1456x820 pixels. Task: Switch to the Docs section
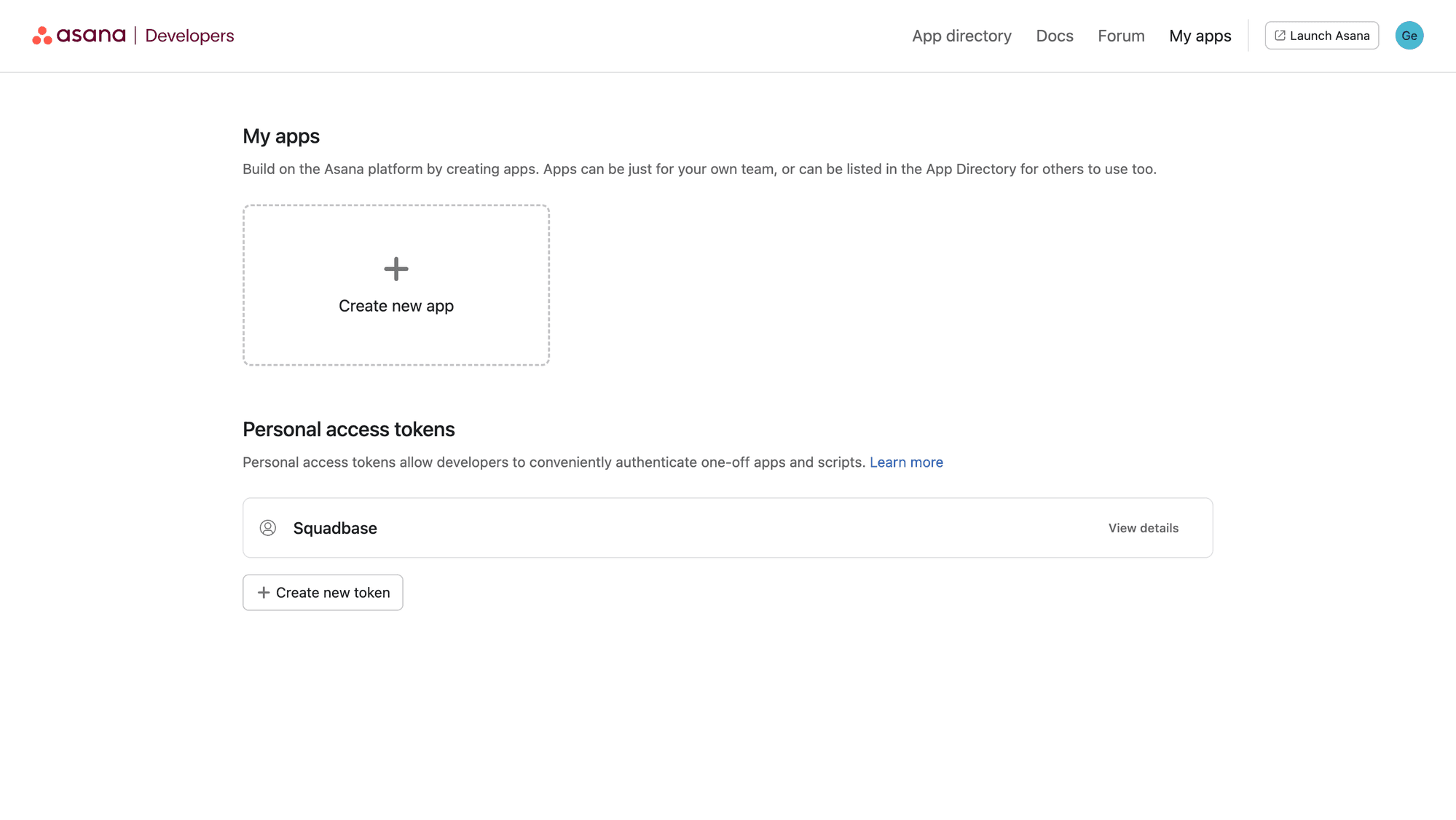coord(1054,35)
